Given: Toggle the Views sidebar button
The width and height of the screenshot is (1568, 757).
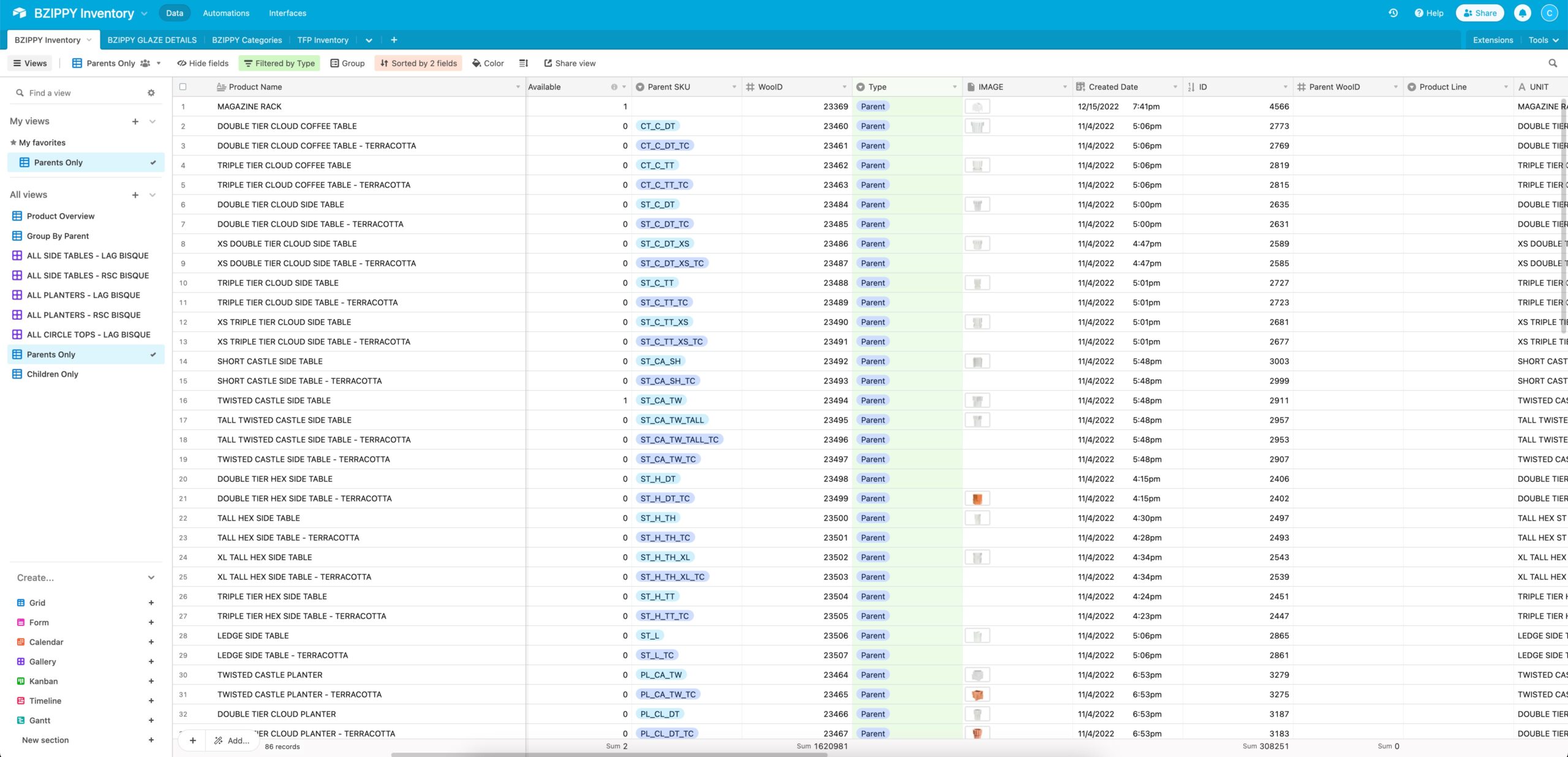Looking at the screenshot, I should point(30,63).
